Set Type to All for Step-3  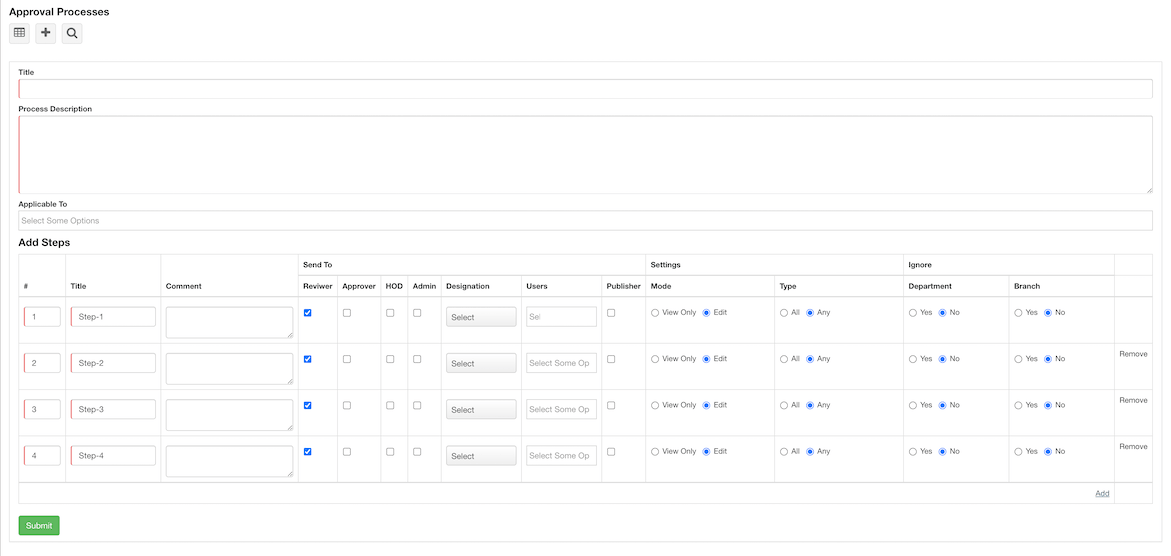click(783, 406)
